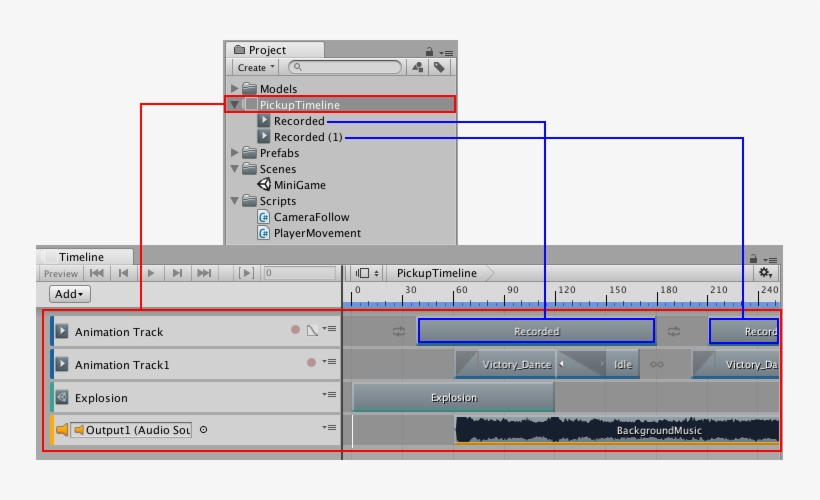Click PickupTimeline breadcrumb label

click(x=437, y=273)
